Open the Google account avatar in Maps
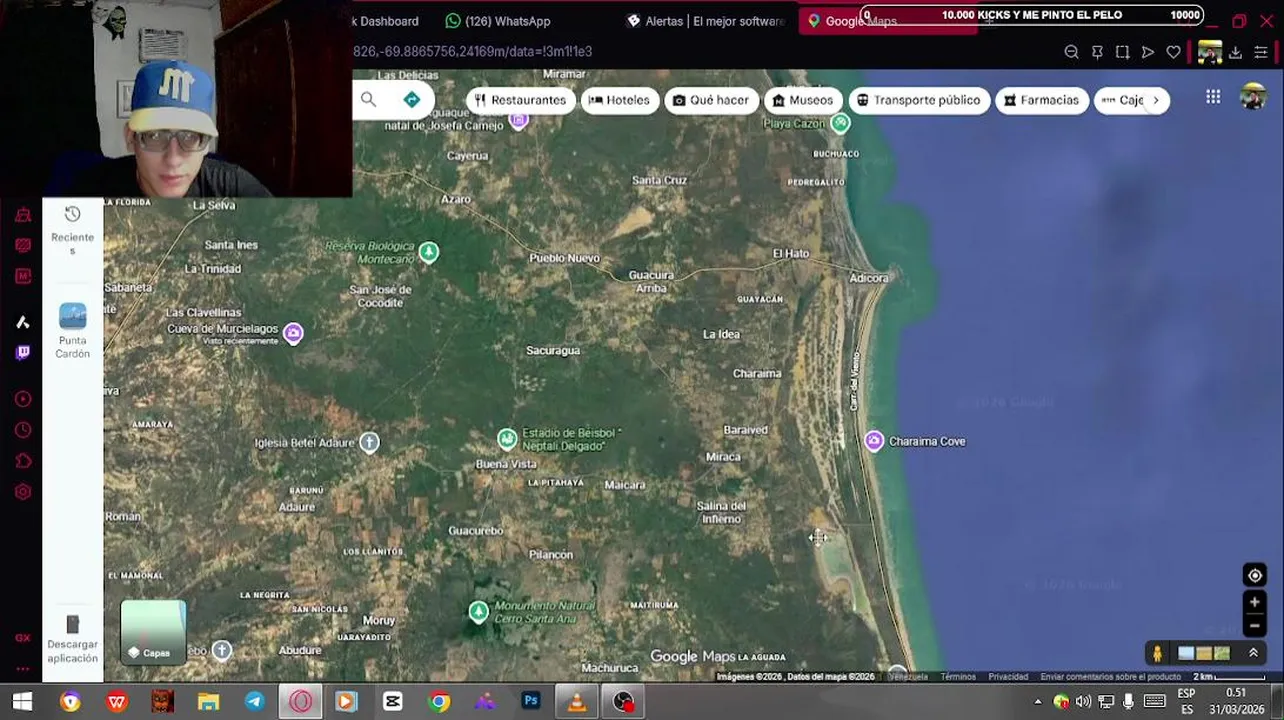The height and width of the screenshot is (720, 1284). coord(1252,97)
